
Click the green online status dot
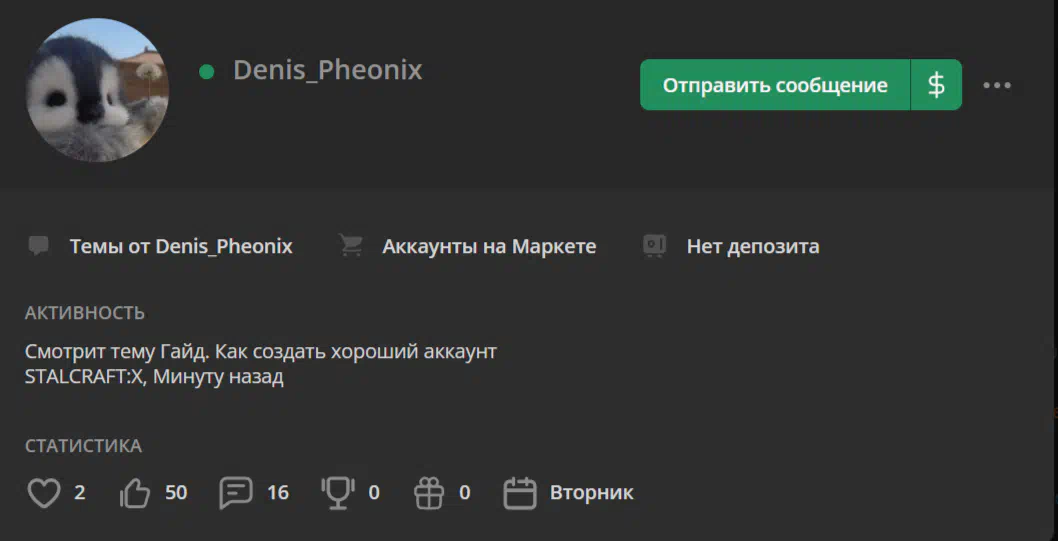coord(206,72)
